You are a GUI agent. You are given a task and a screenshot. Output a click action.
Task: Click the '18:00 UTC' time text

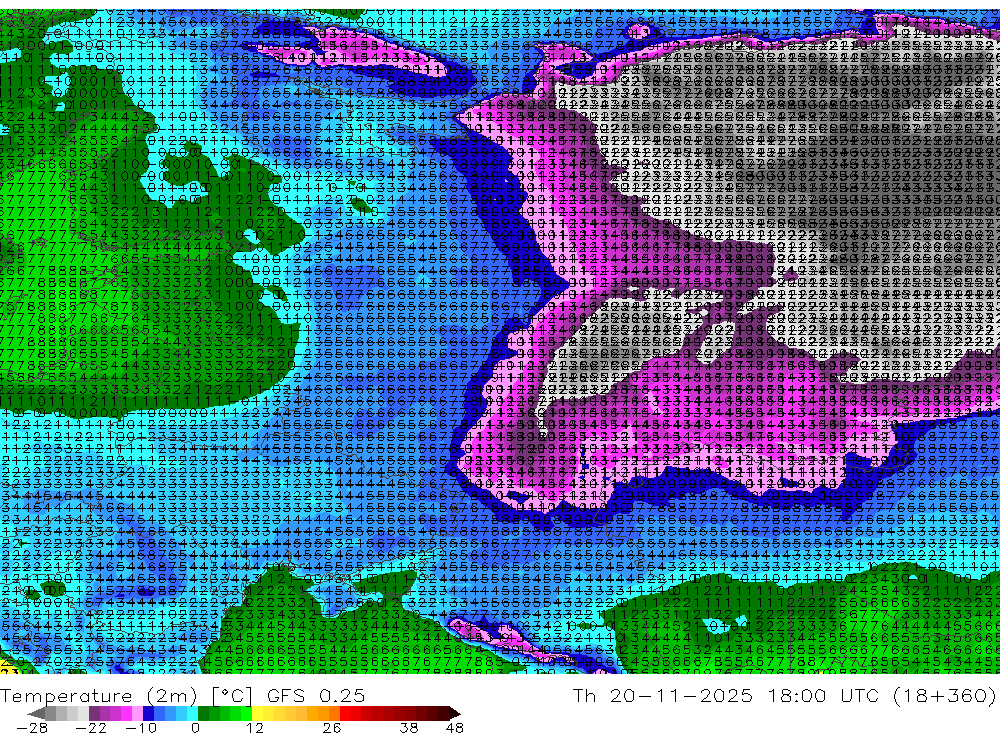pos(823,695)
